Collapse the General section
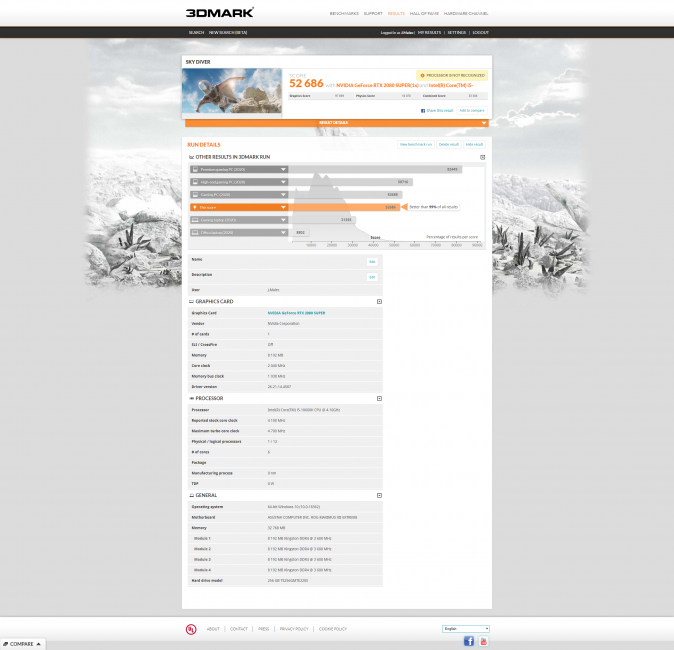 coord(379,496)
